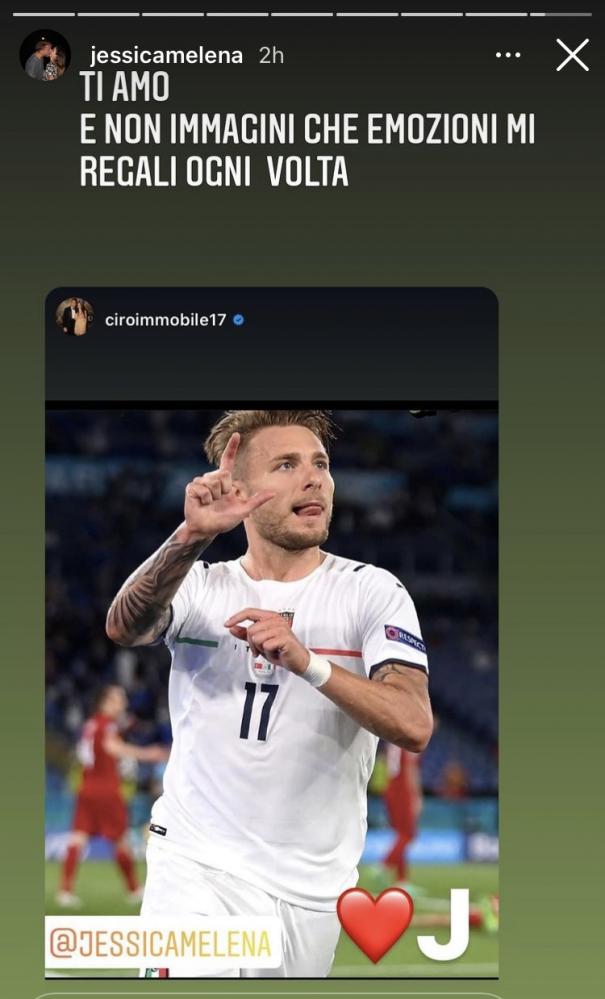The image size is (605, 999).
Task: Tap the REGALI OGNI VOLTA caption line
Action: tap(214, 171)
